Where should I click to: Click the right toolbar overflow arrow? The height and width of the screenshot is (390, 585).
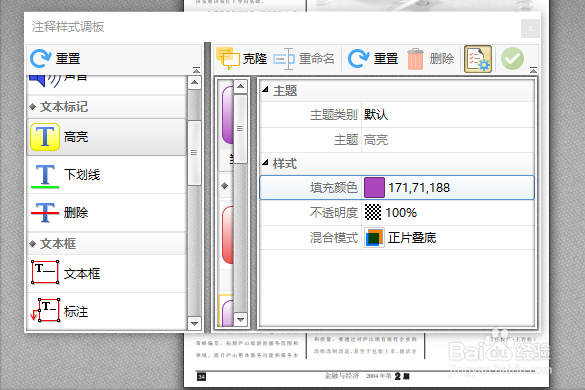534,70
